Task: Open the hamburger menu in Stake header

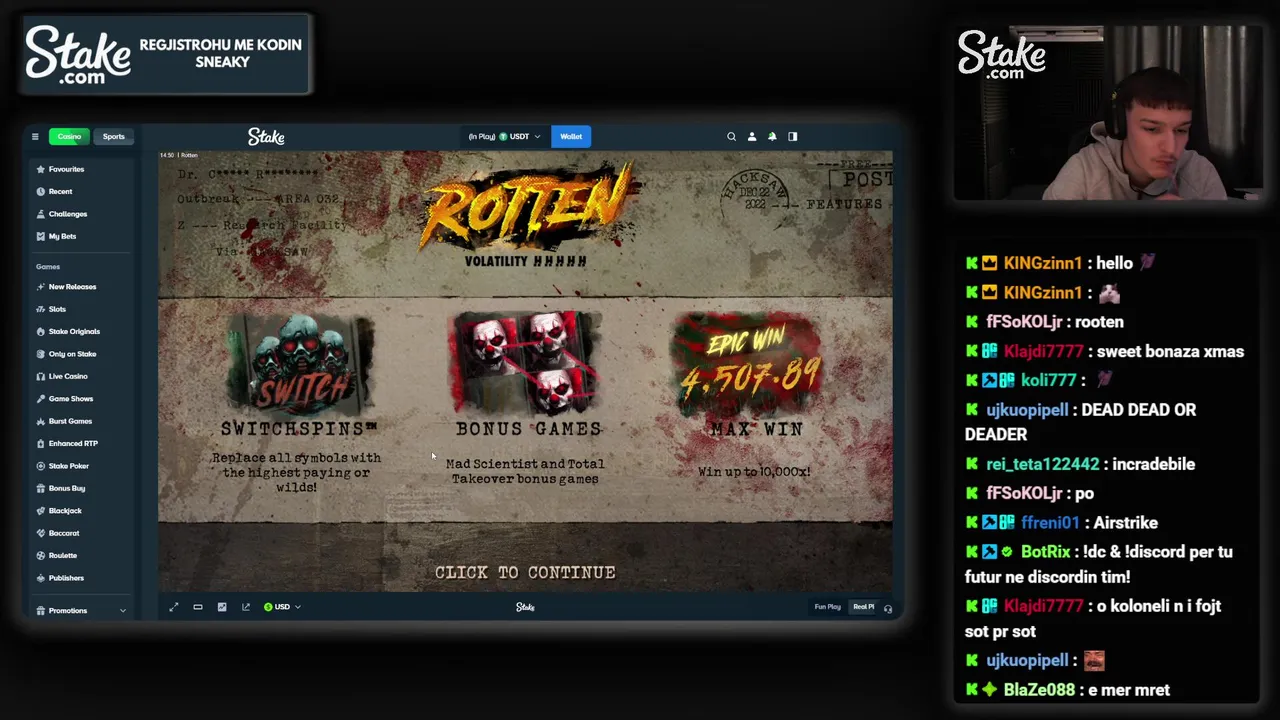Action: point(35,136)
